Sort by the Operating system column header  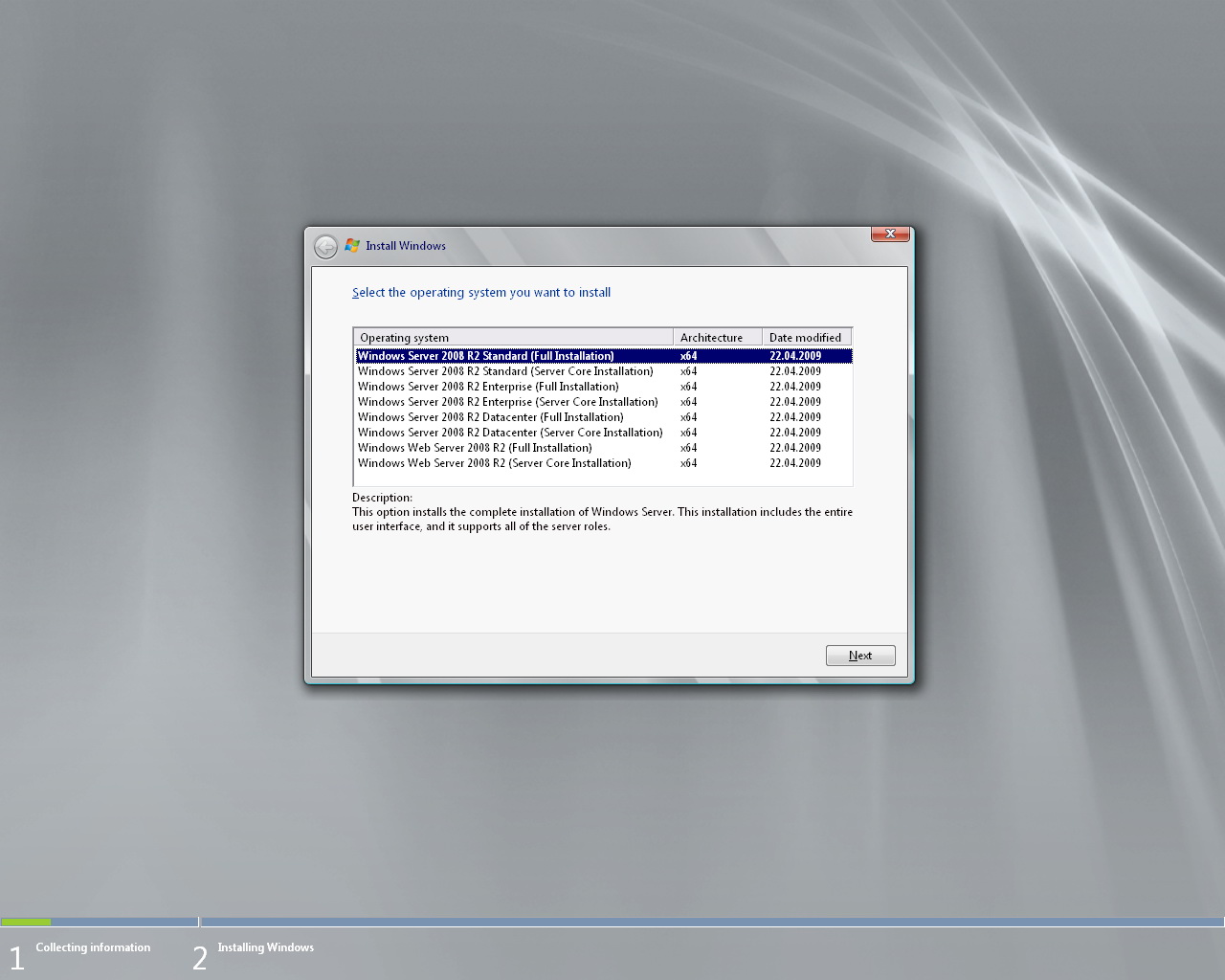(x=513, y=337)
